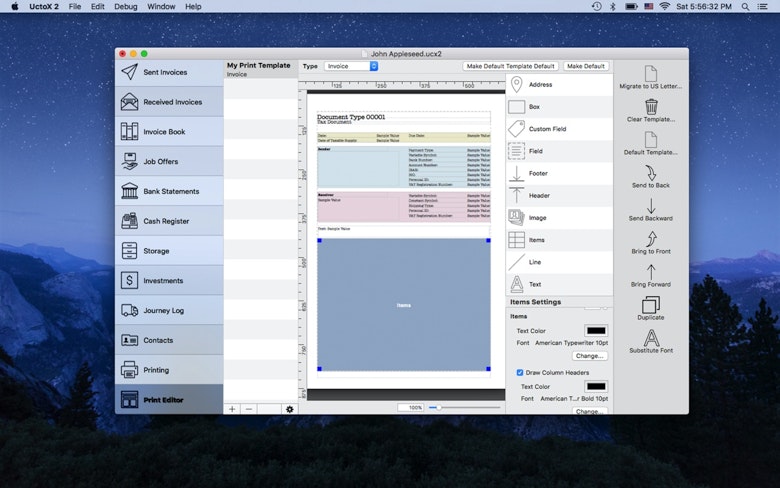Image resolution: width=780 pixels, height=488 pixels.
Task: Open the Investments dollar icon
Action: tap(129, 281)
